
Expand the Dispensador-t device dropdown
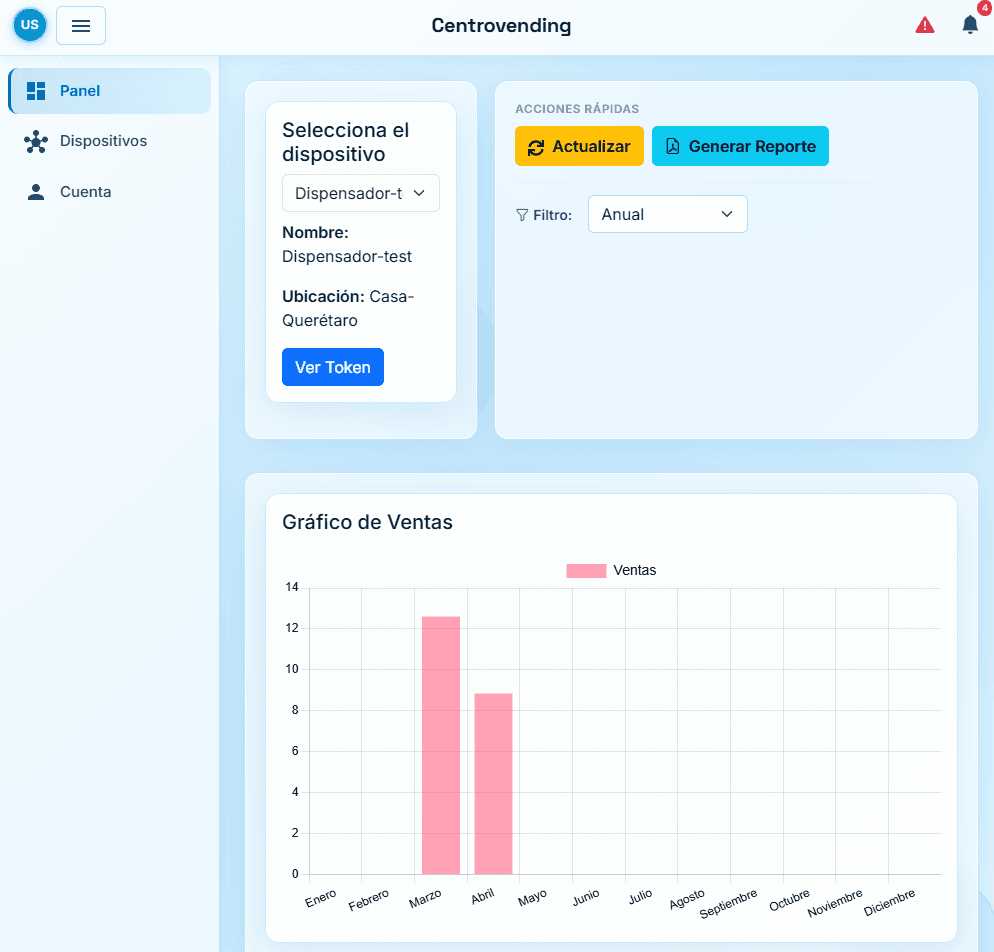(361, 193)
